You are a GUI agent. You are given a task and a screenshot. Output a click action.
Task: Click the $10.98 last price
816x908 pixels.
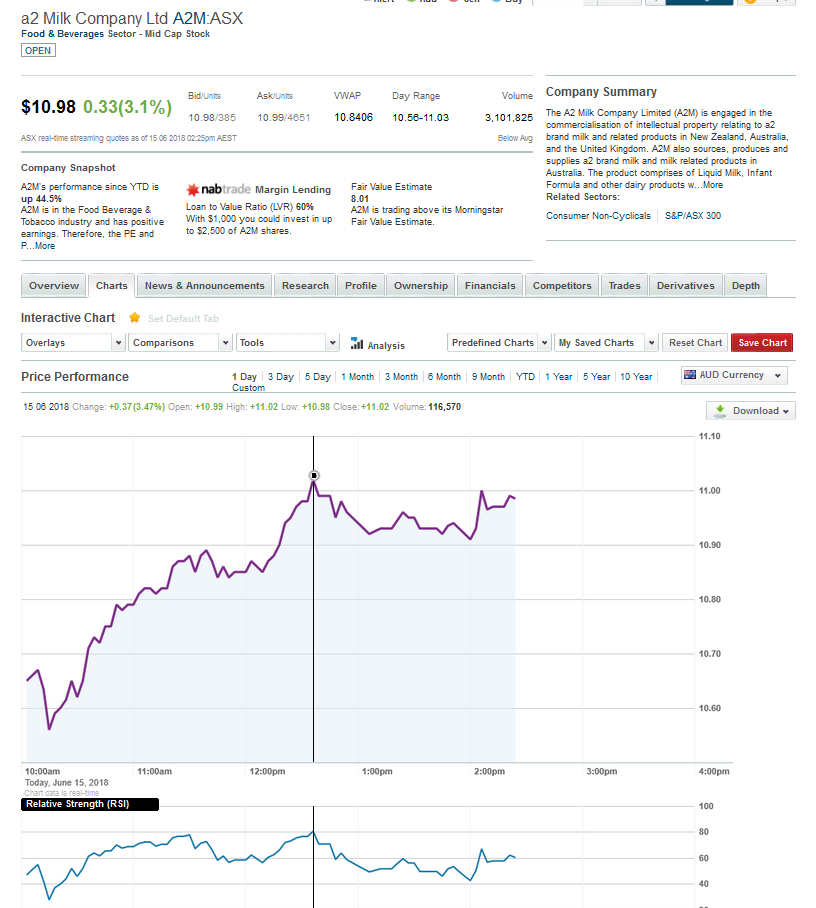pyautogui.click(x=49, y=107)
